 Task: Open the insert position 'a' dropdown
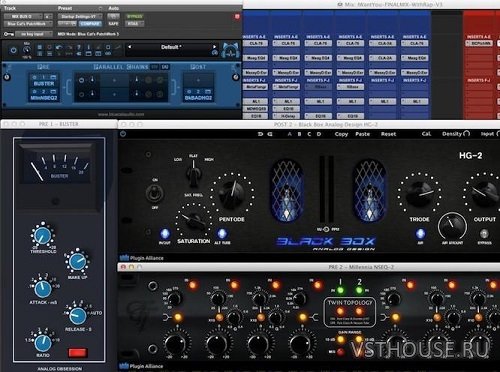48,16
